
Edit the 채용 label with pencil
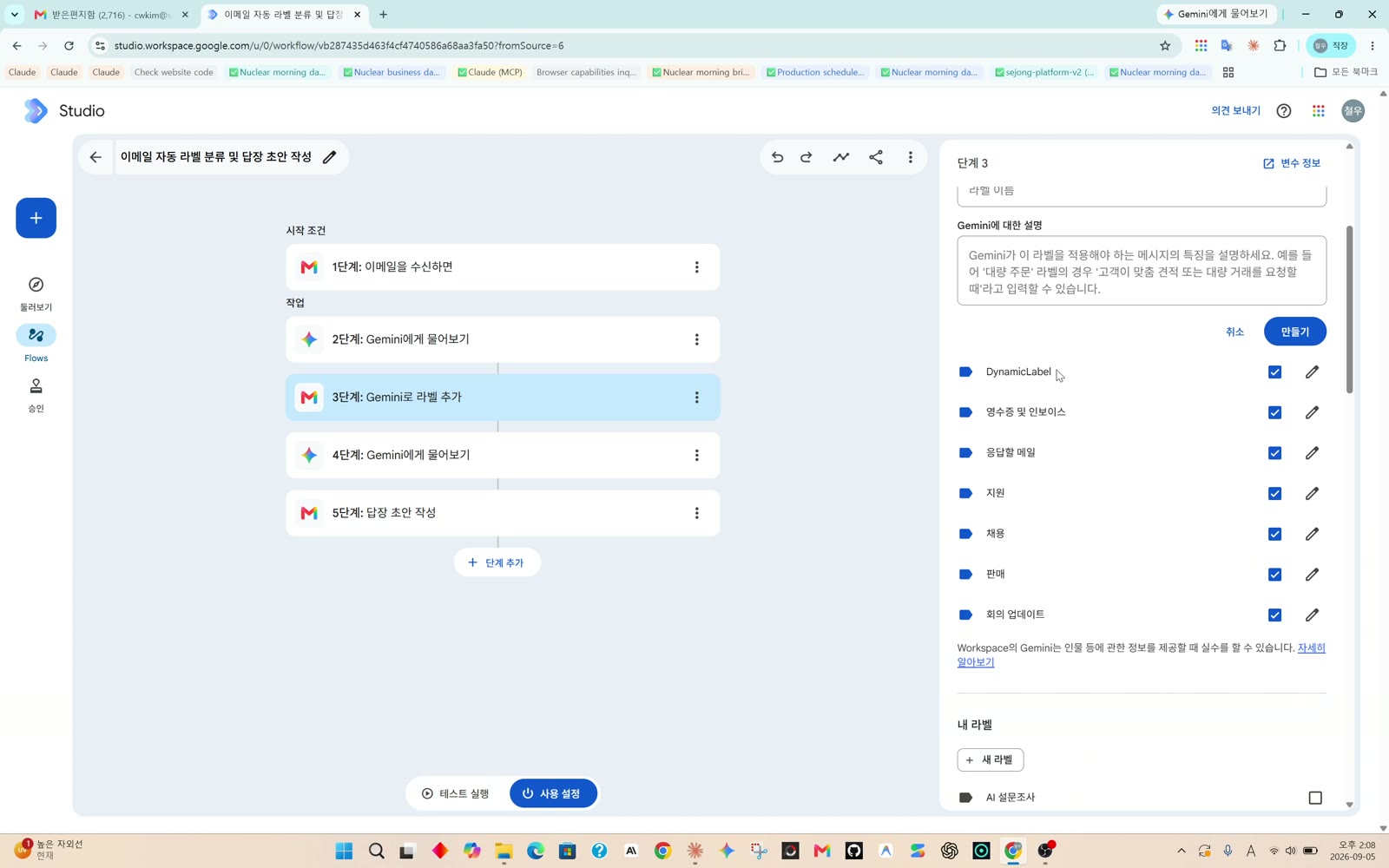click(1312, 534)
